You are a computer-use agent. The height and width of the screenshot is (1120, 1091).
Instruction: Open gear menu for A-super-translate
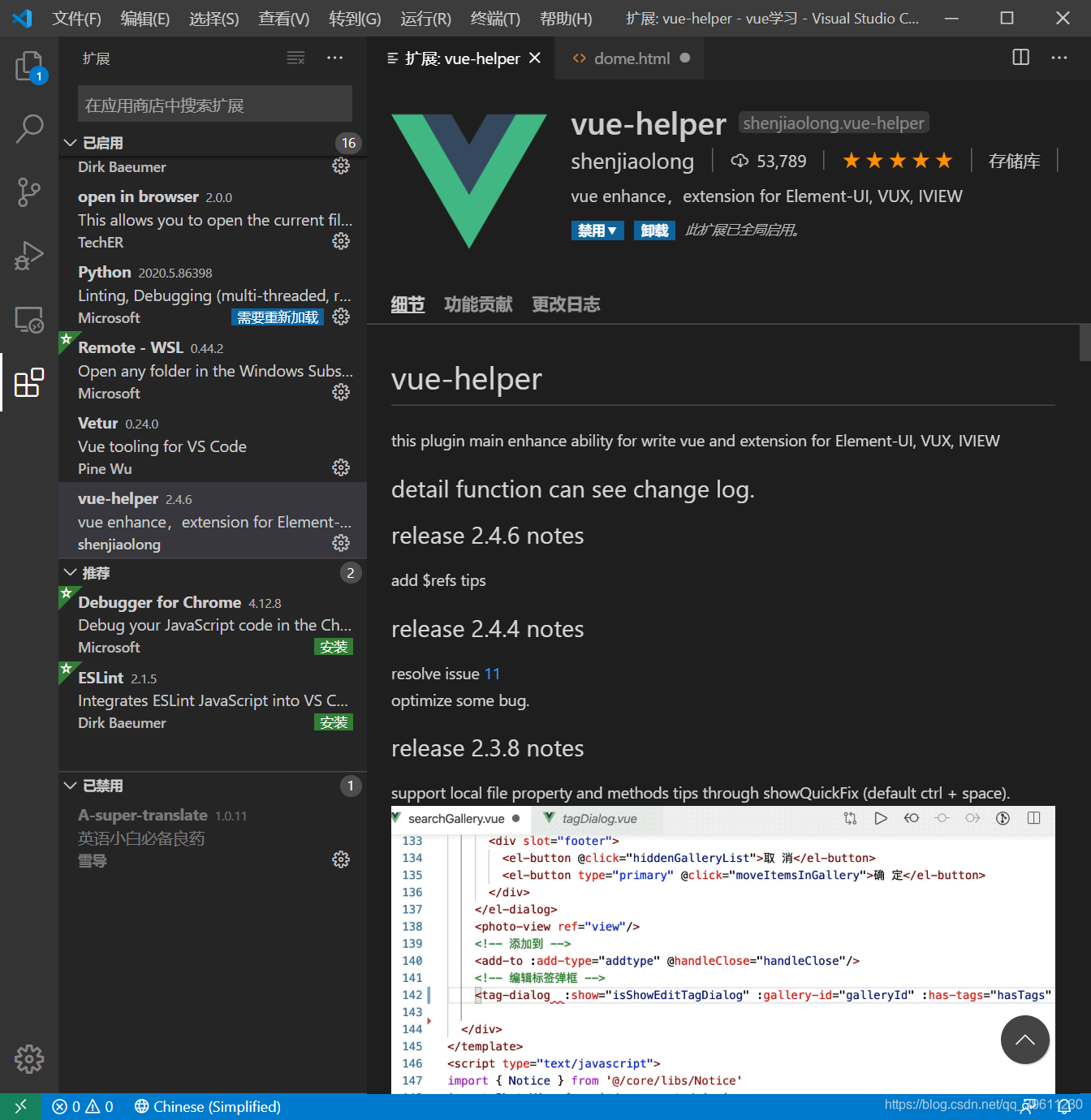click(x=341, y=859)
